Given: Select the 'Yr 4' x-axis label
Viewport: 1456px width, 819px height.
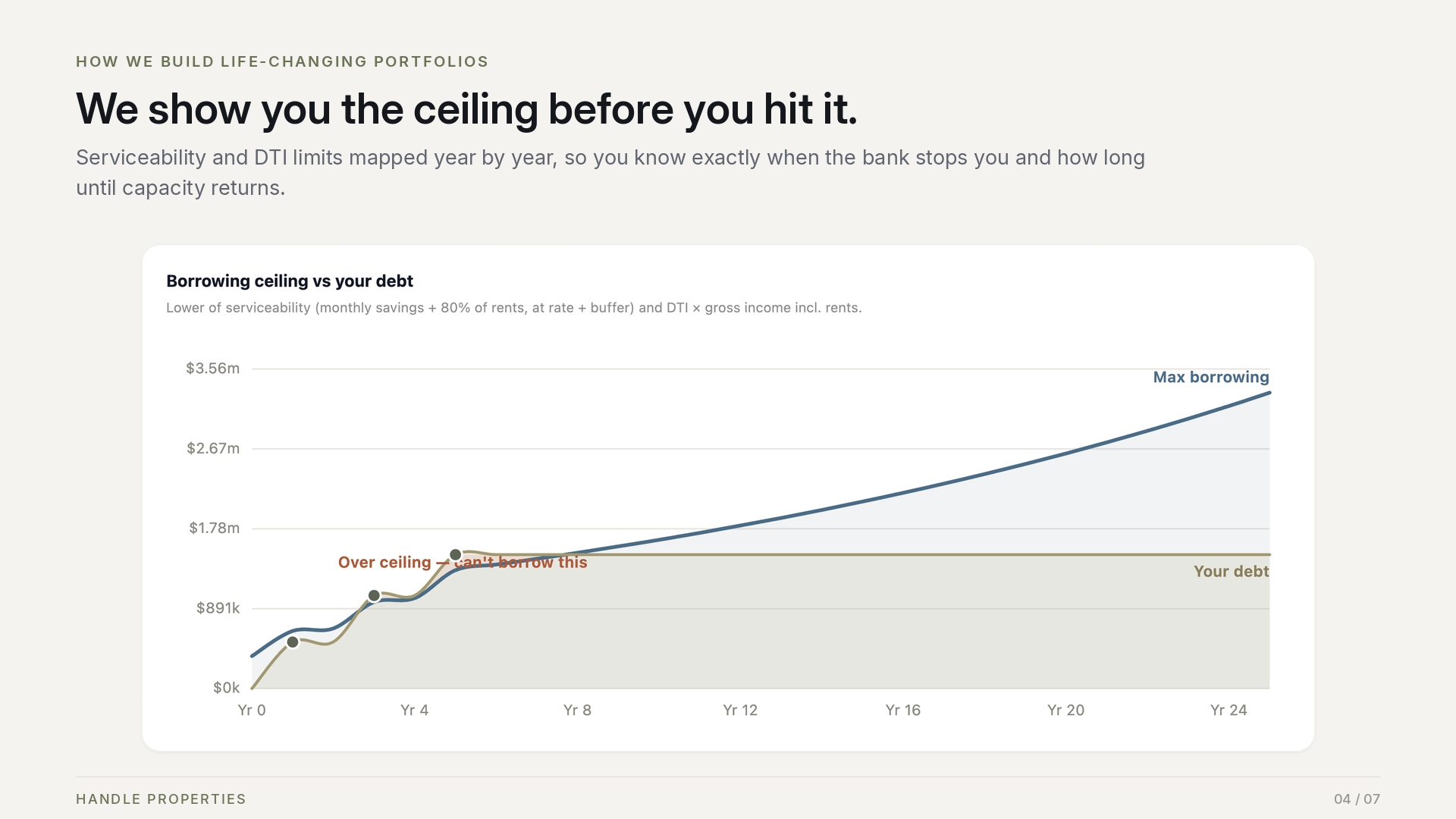Looking at the screenshot, I should (x=414, y=710).
